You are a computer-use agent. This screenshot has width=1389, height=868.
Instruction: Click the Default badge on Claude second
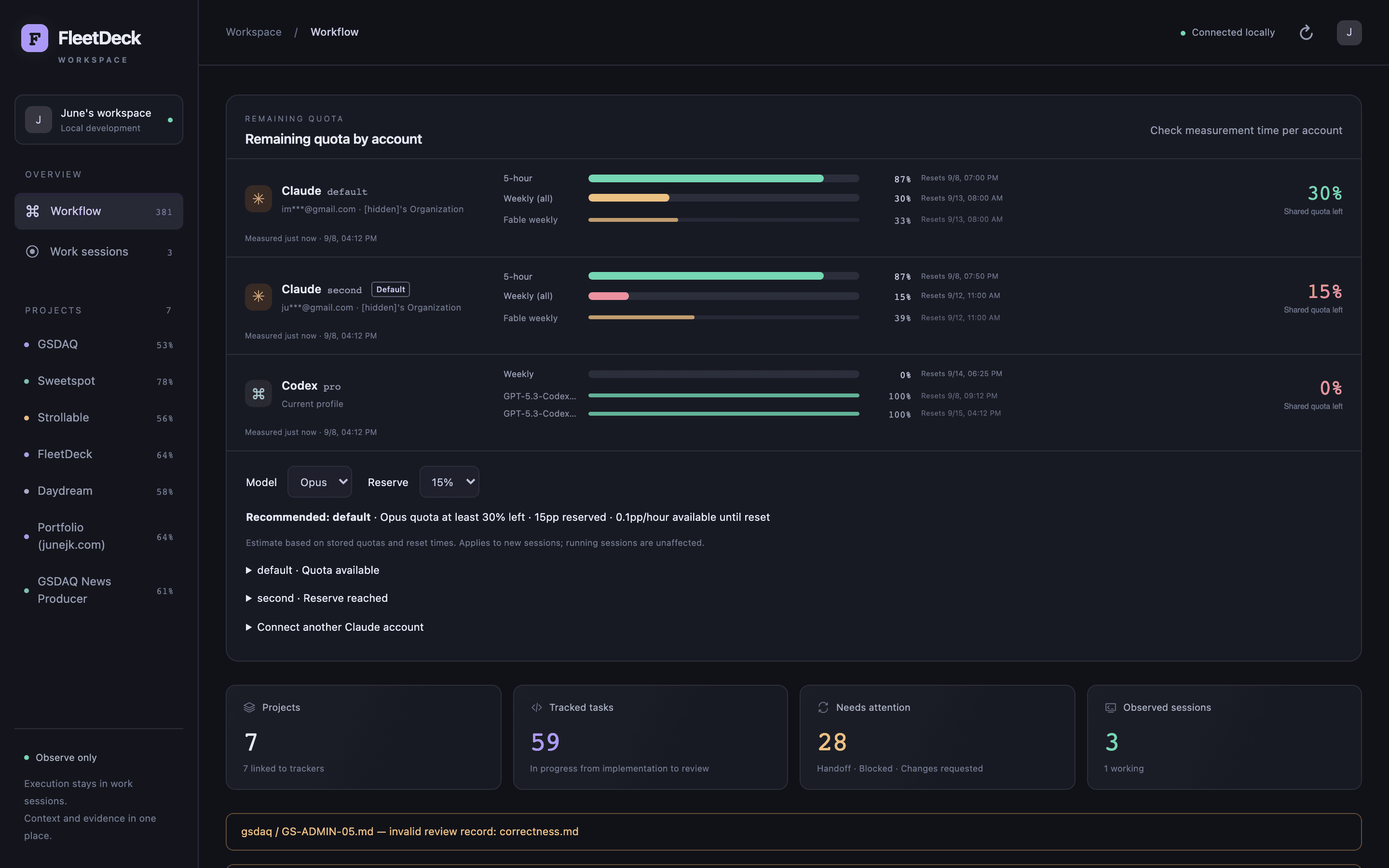390,289
